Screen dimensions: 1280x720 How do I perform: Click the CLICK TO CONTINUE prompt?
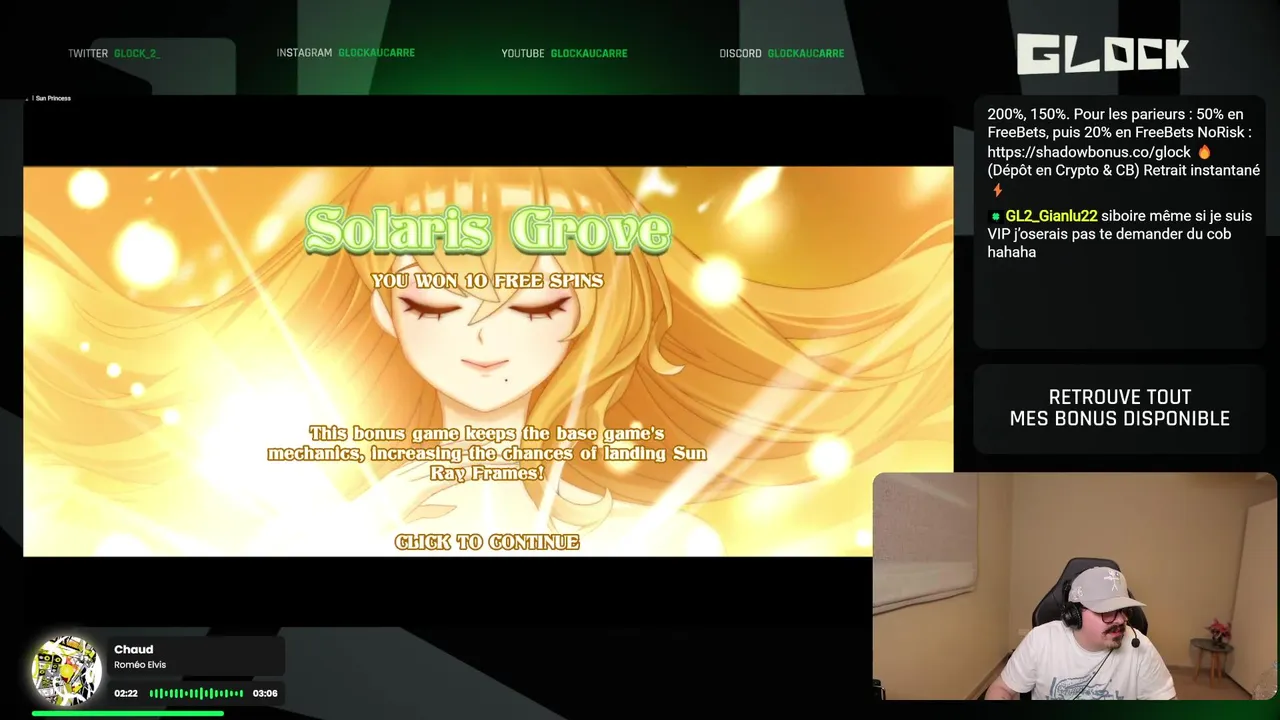pos(487,542)
